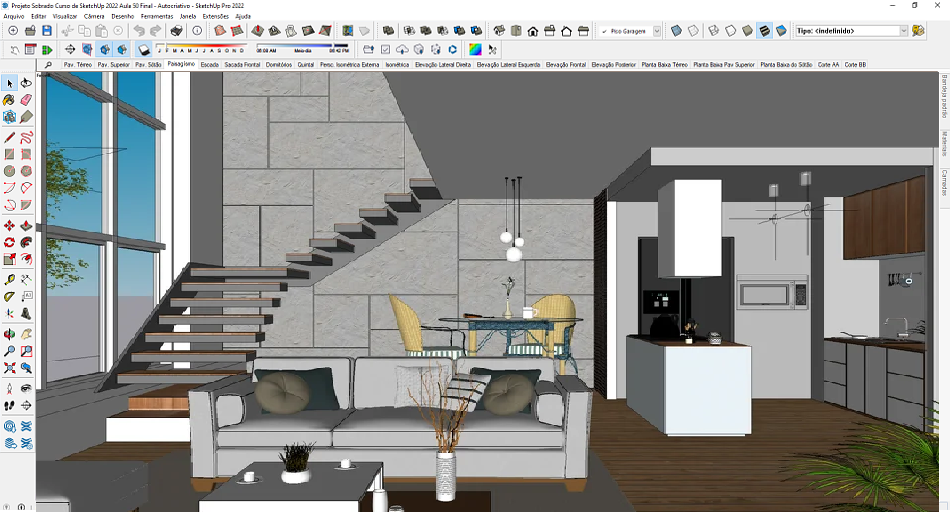The height and width of the screenshot is (512, 950).
Task: Open the Piso Garagem tag dropdown
Action: pos(656,31)
